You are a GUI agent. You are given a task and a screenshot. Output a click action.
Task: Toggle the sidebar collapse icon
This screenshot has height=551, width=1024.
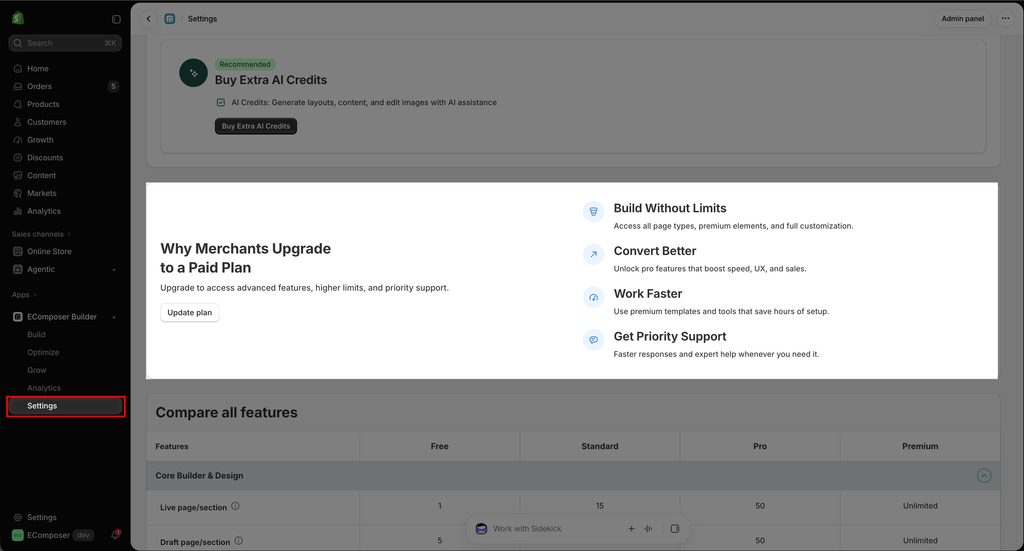point(116,19)
